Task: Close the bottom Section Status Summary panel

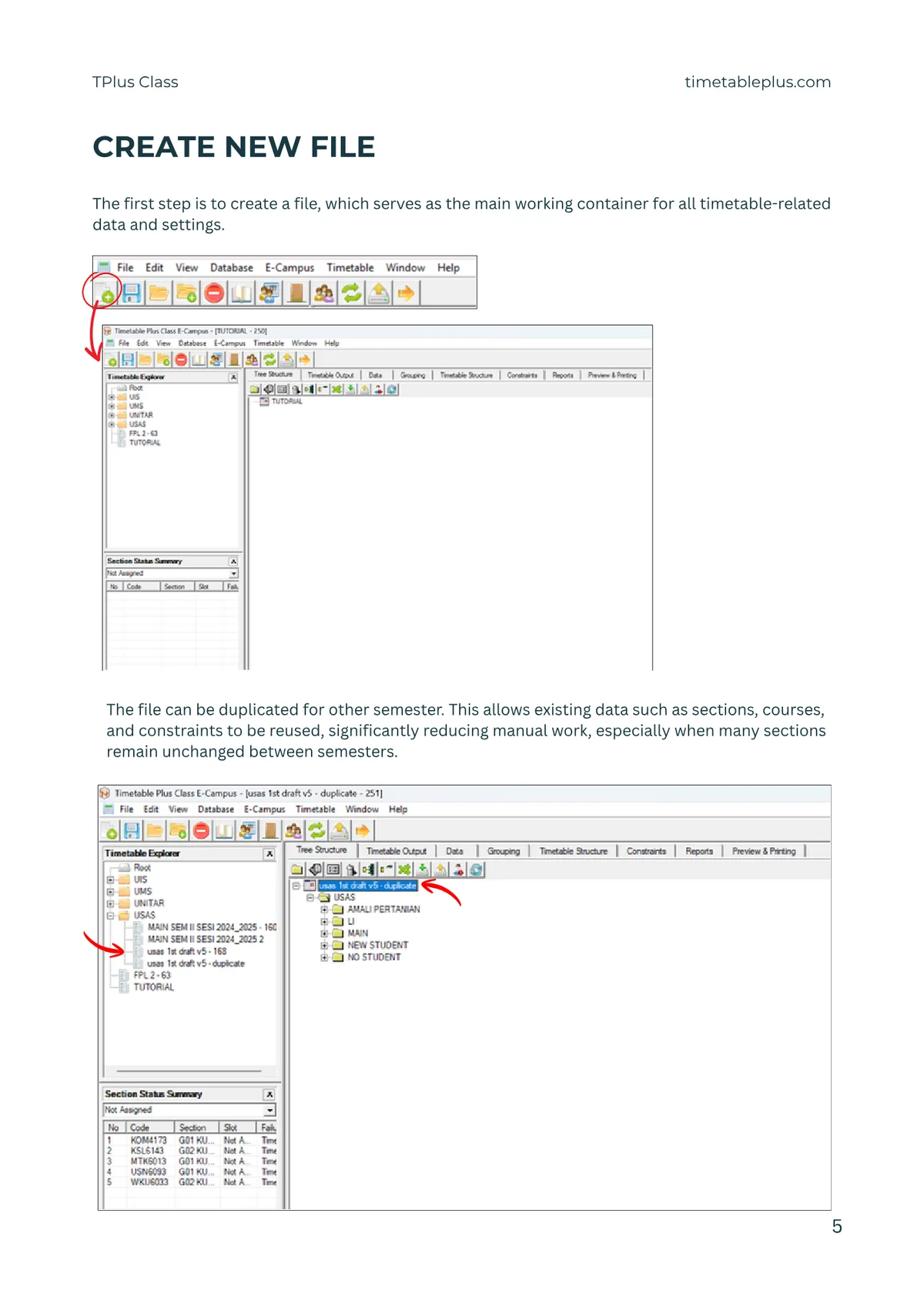Action: [x=269, y=1094]
